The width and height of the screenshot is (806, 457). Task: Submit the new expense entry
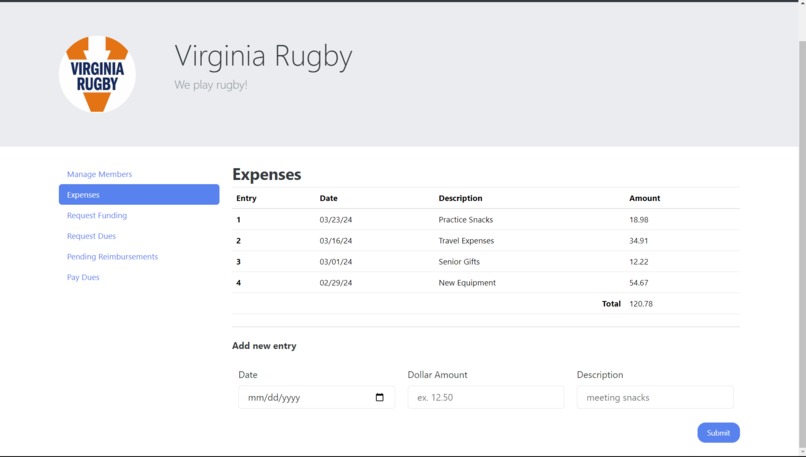pos(718,433)
